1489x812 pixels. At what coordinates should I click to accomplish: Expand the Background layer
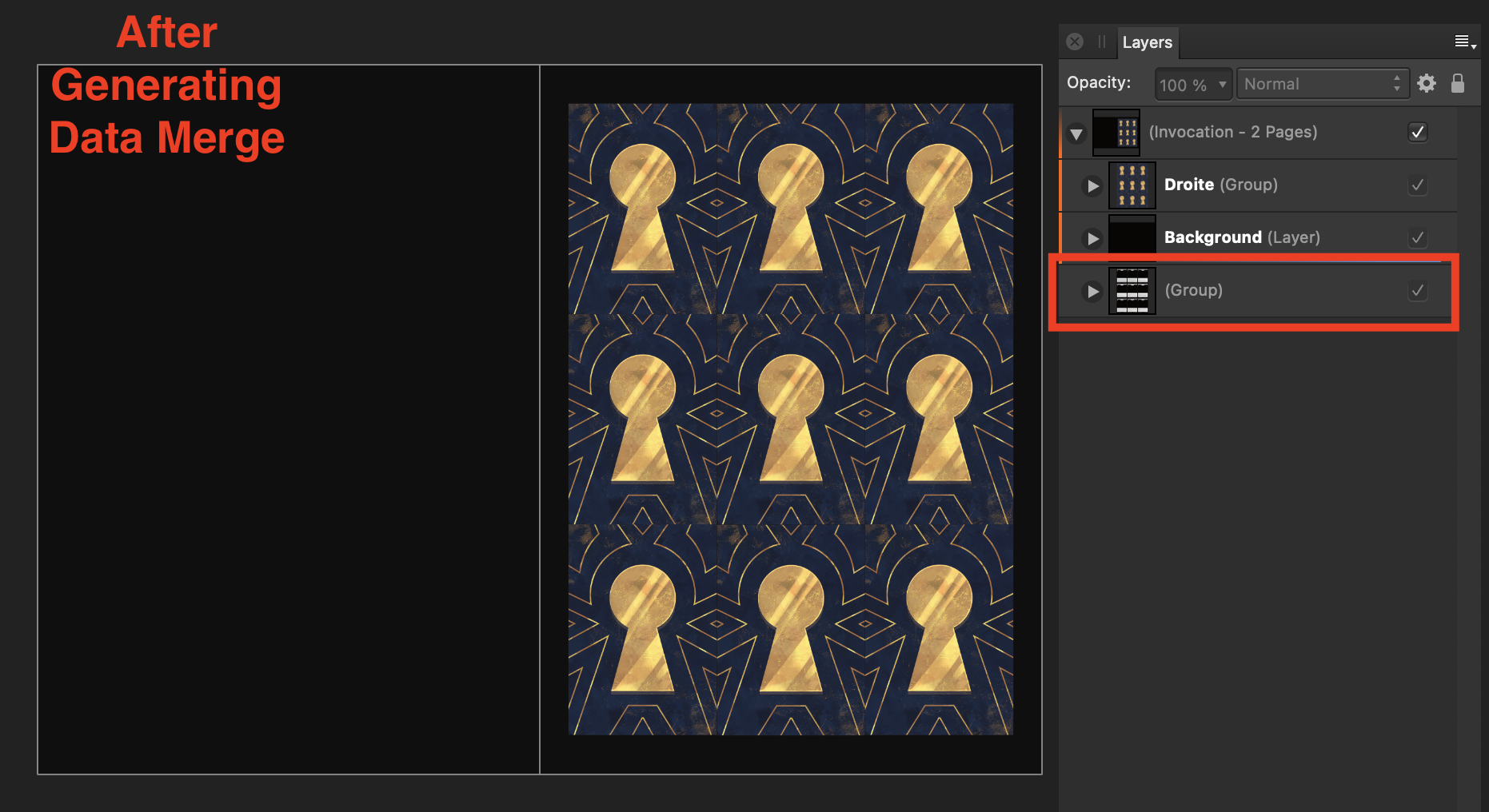pos(1092,238)
